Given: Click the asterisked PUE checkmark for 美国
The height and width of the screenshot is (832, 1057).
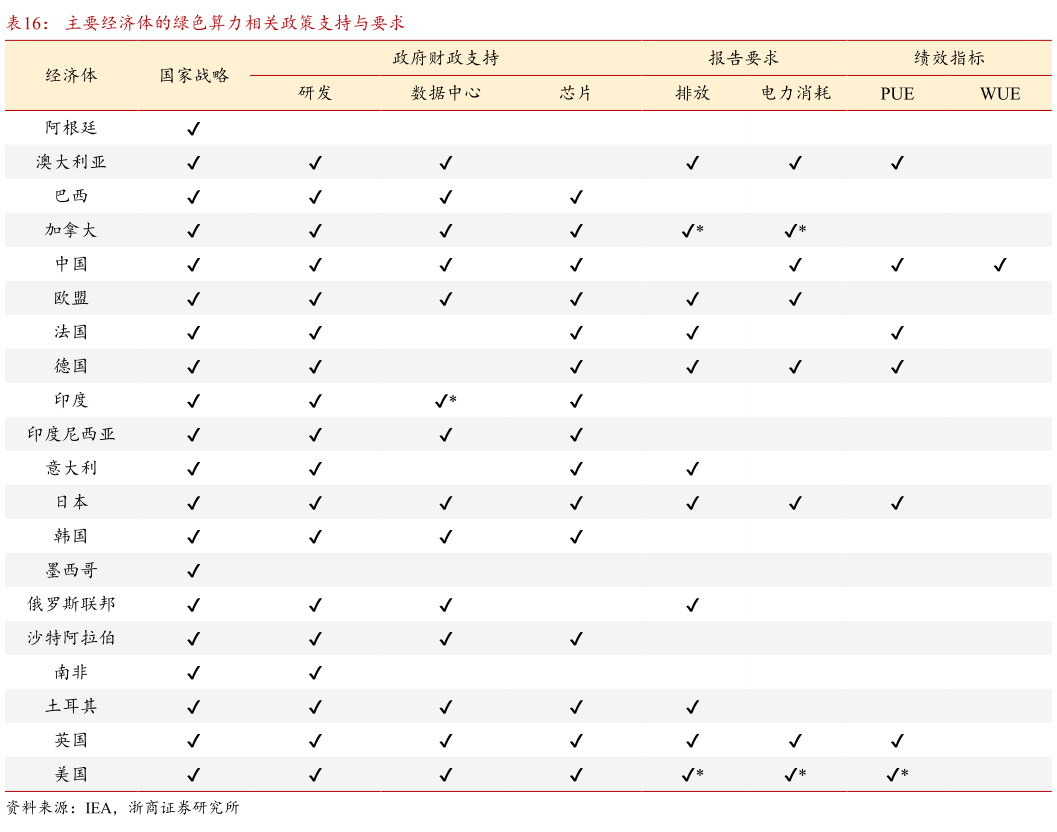Looking at the screenshot, I should point(897,775).
